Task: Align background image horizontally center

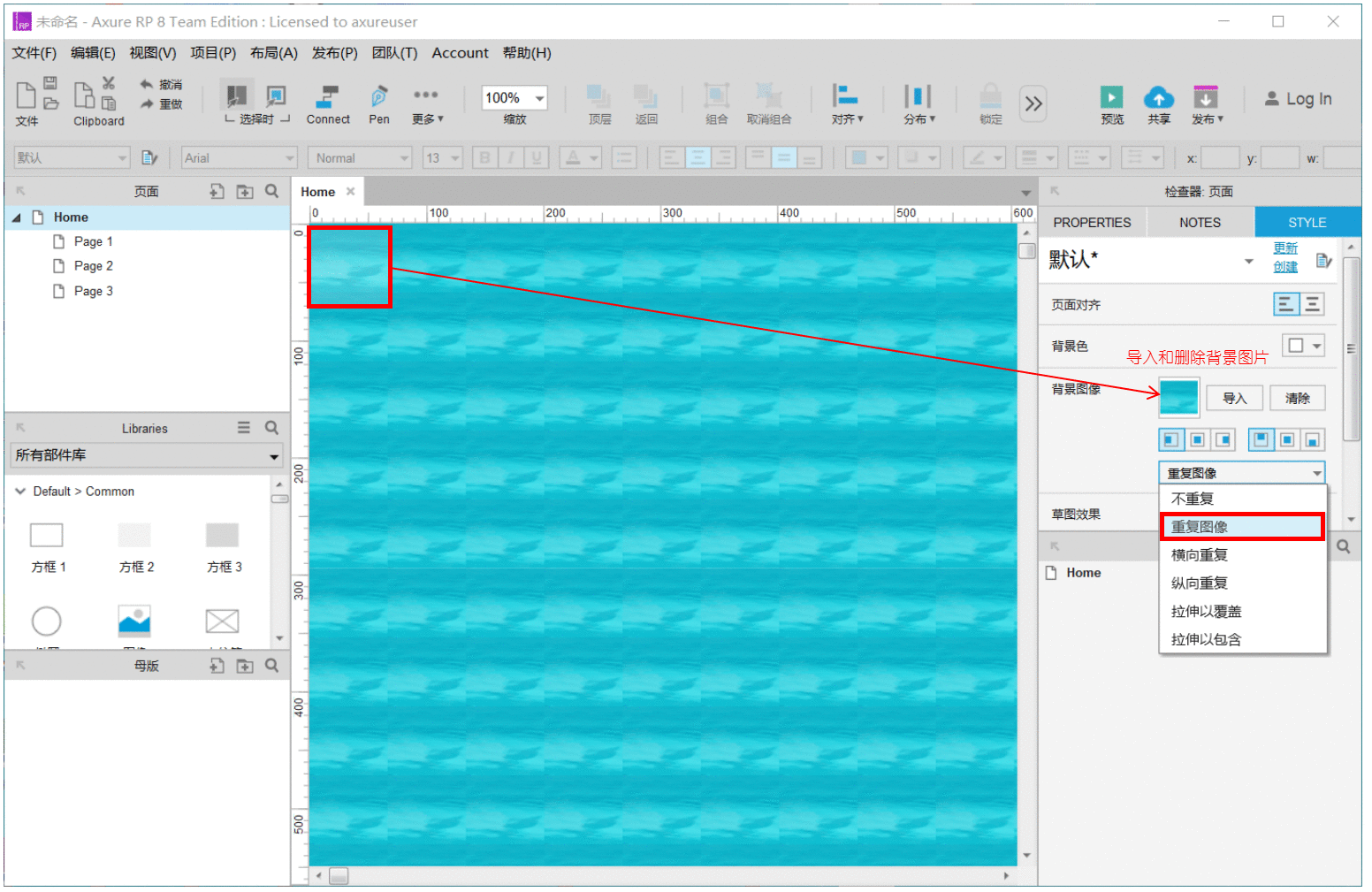Action: click(x=1197, y=439)
